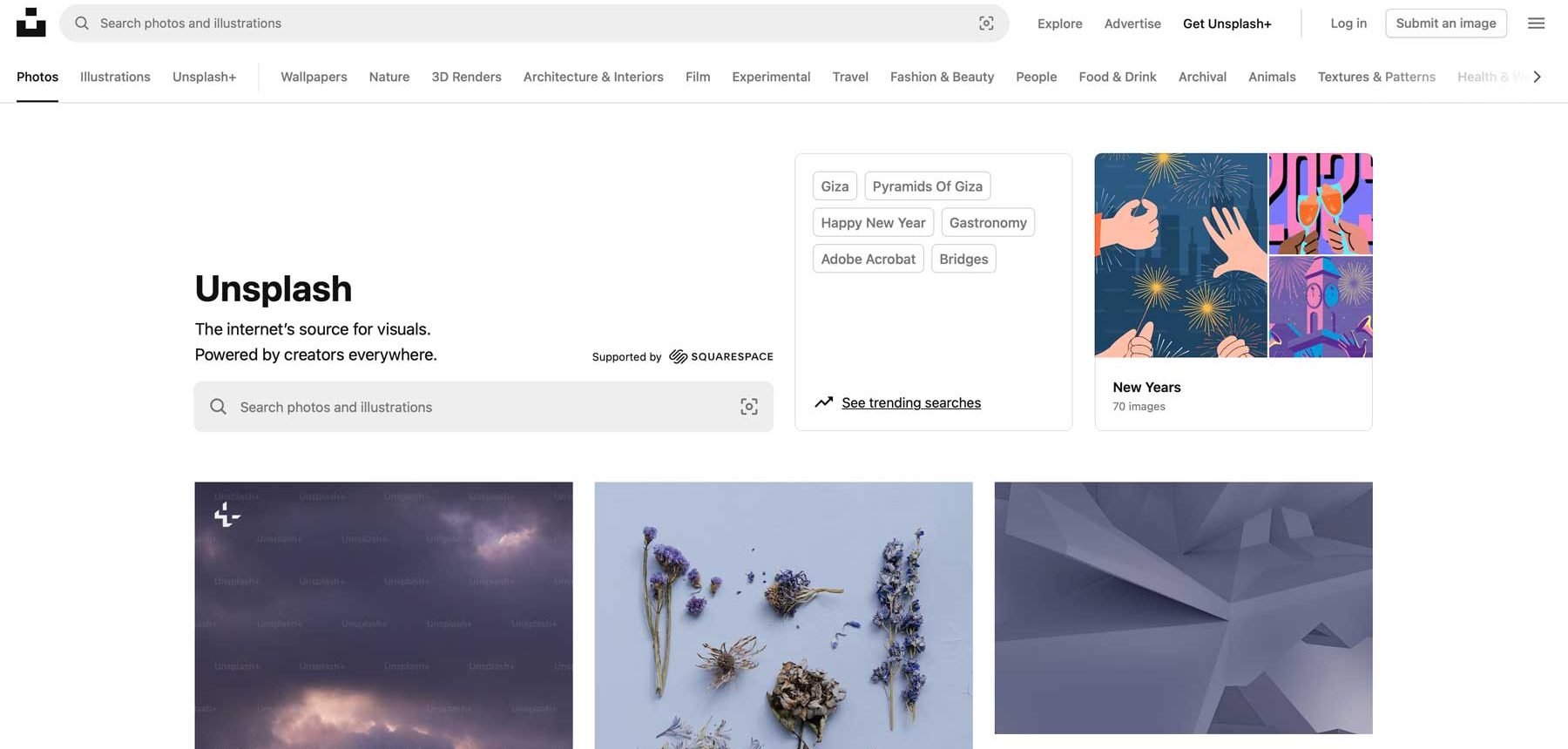Click the magnifier icon in top search bar
1568x749 pixels.
(82, 24)
